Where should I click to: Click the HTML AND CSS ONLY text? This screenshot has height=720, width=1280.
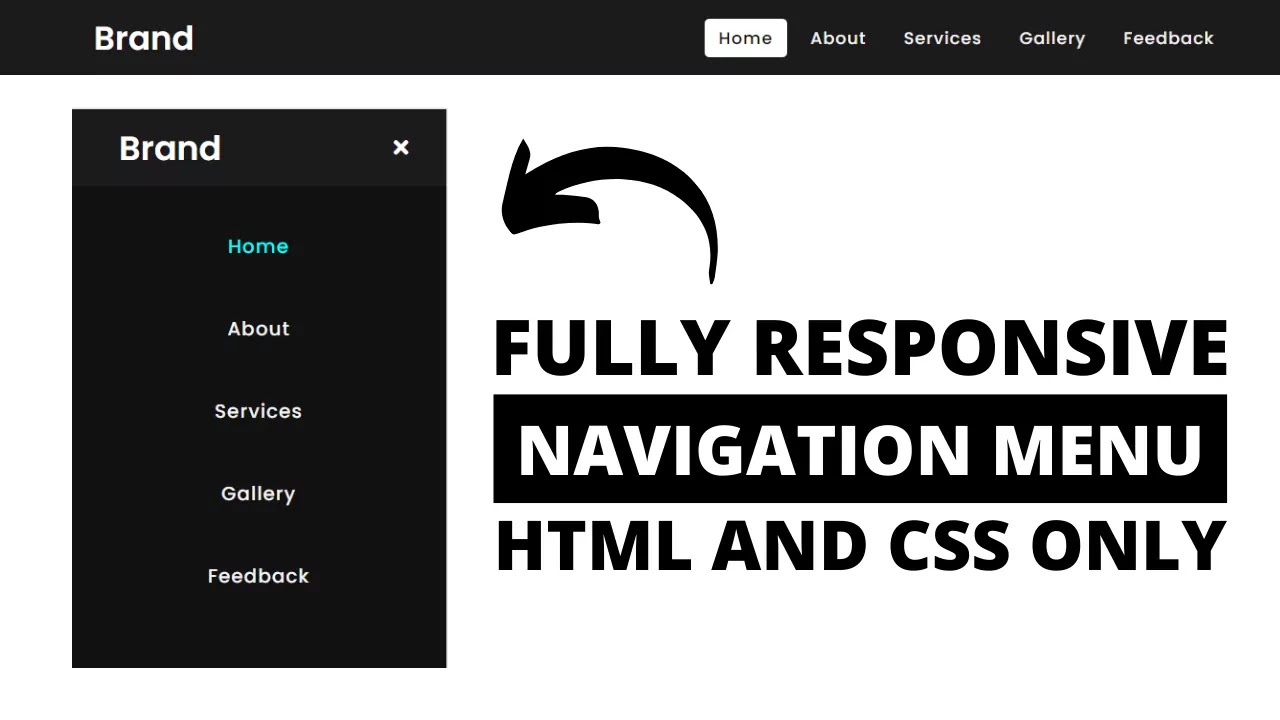pyautogui.click(x=860, y=545)
